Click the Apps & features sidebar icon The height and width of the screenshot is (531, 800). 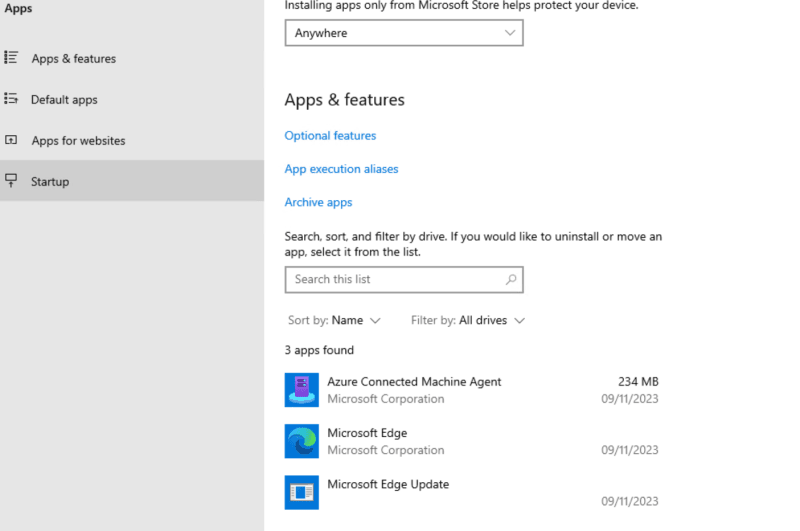tap(11, 58)
